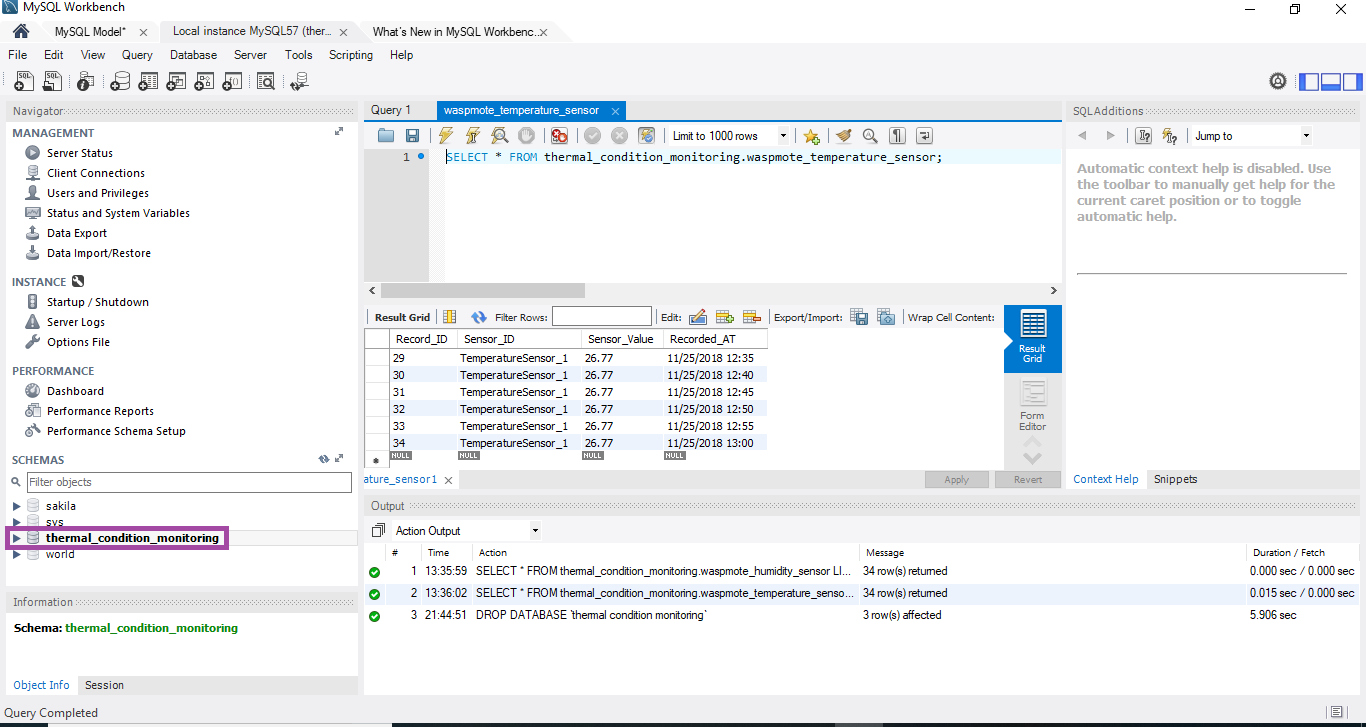This screenshot has width=1366, height=727.
Task: Rollback the transaction X icon
Action: click(620, 136)
